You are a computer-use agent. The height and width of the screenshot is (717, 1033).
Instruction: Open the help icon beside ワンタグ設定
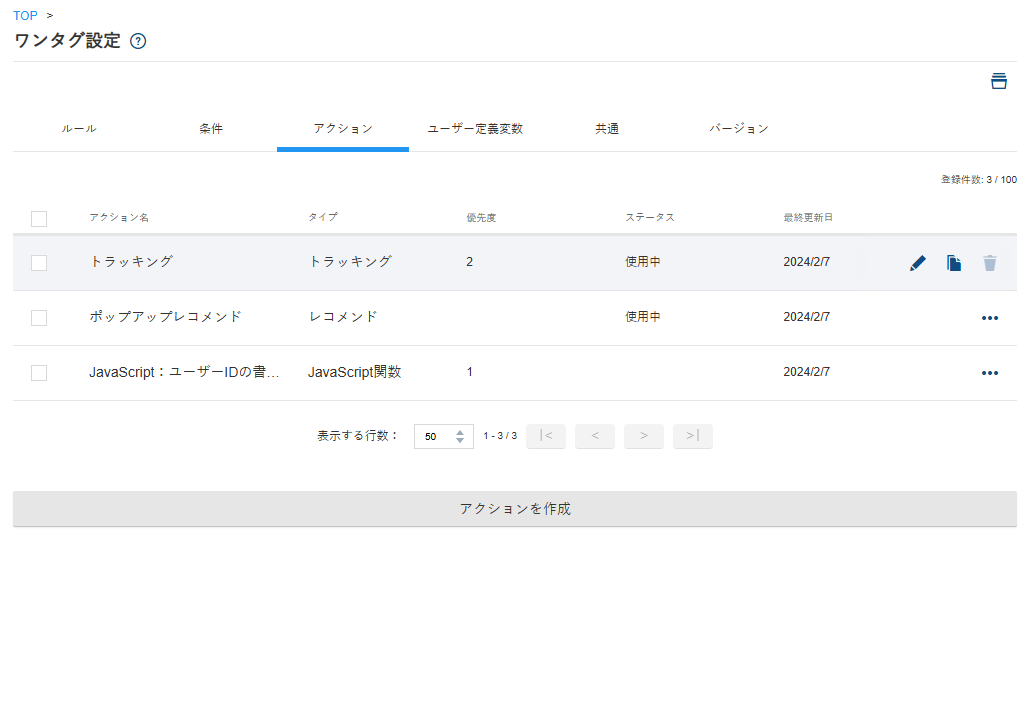pyautogui.click(x=138, y=41)
